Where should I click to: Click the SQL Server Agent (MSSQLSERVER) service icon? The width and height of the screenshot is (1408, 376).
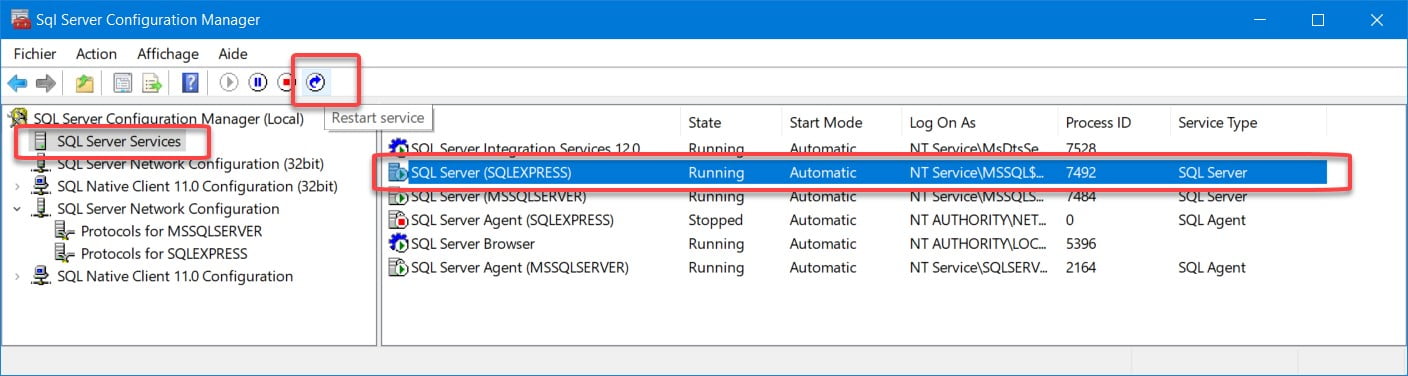pyautogui.click(x=398, y=268)
